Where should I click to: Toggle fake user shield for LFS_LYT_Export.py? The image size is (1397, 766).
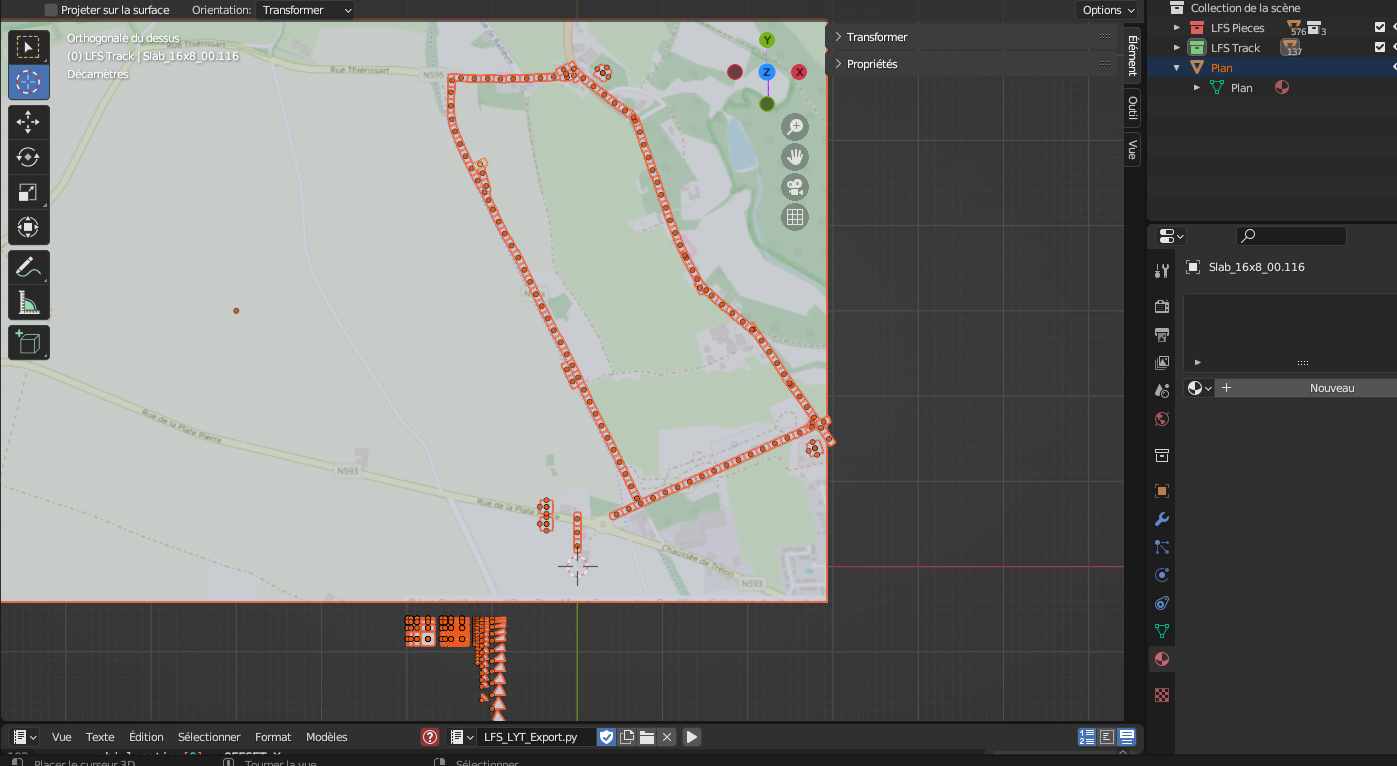click(x=606, y=737)
